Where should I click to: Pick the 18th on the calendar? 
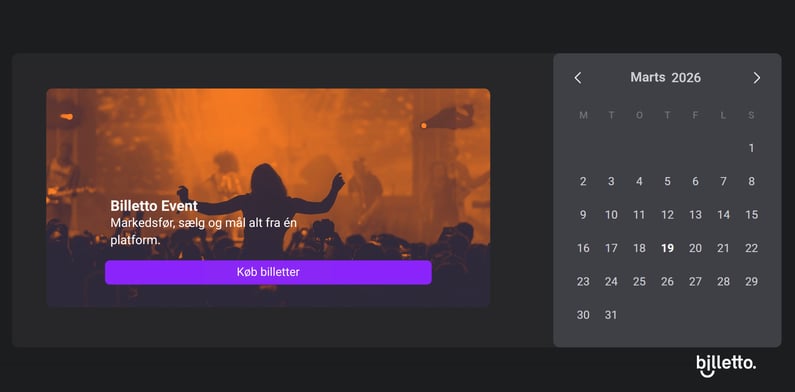click(639, 248)
